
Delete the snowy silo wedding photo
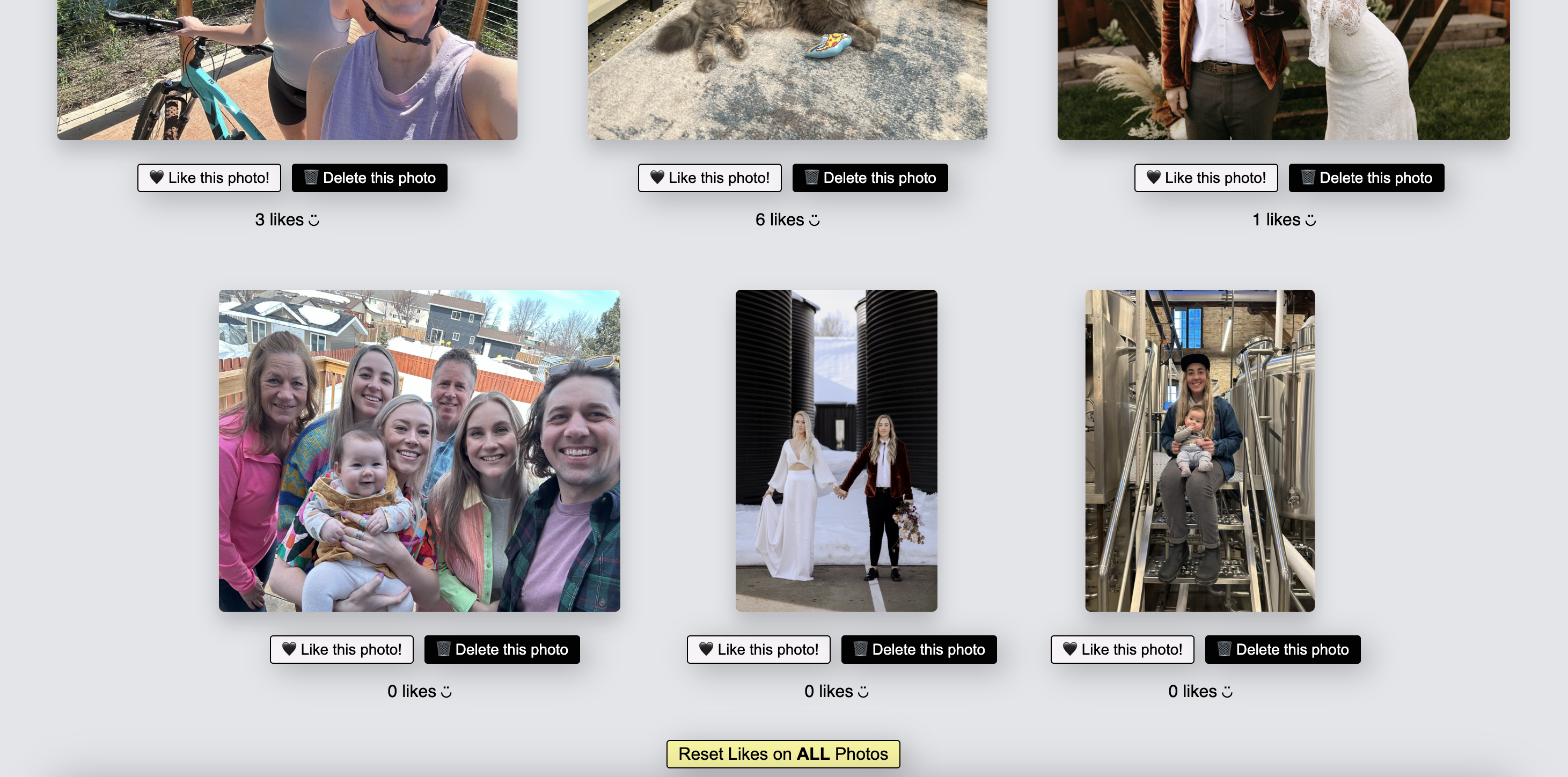point(919,649)
